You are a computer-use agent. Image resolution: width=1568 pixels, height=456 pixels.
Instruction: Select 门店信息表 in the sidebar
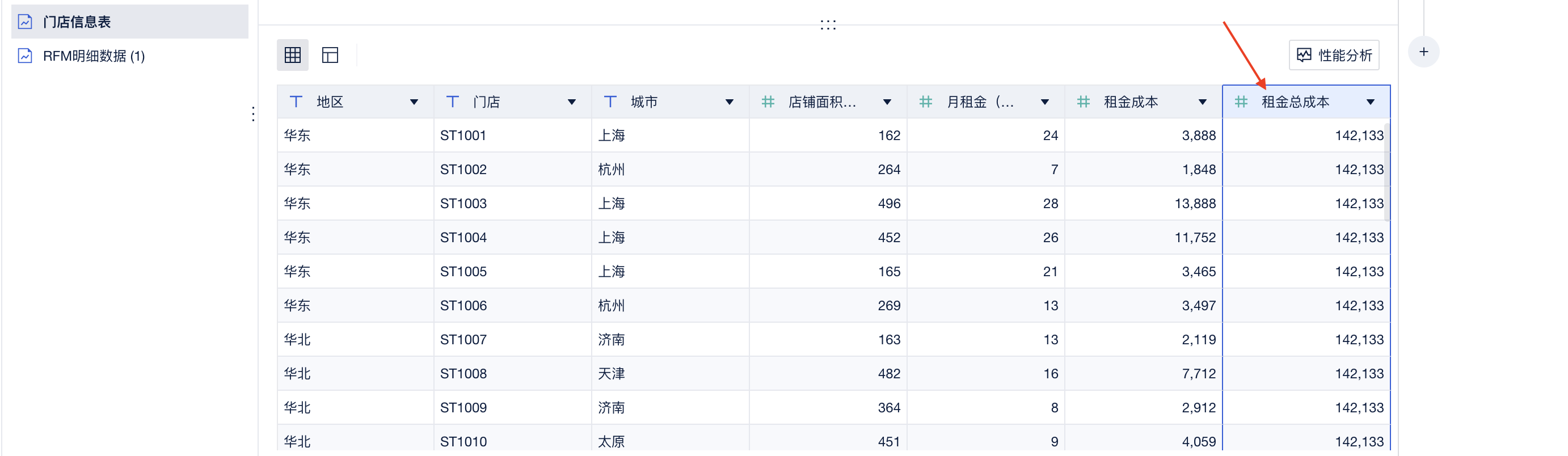pos(130,22)
